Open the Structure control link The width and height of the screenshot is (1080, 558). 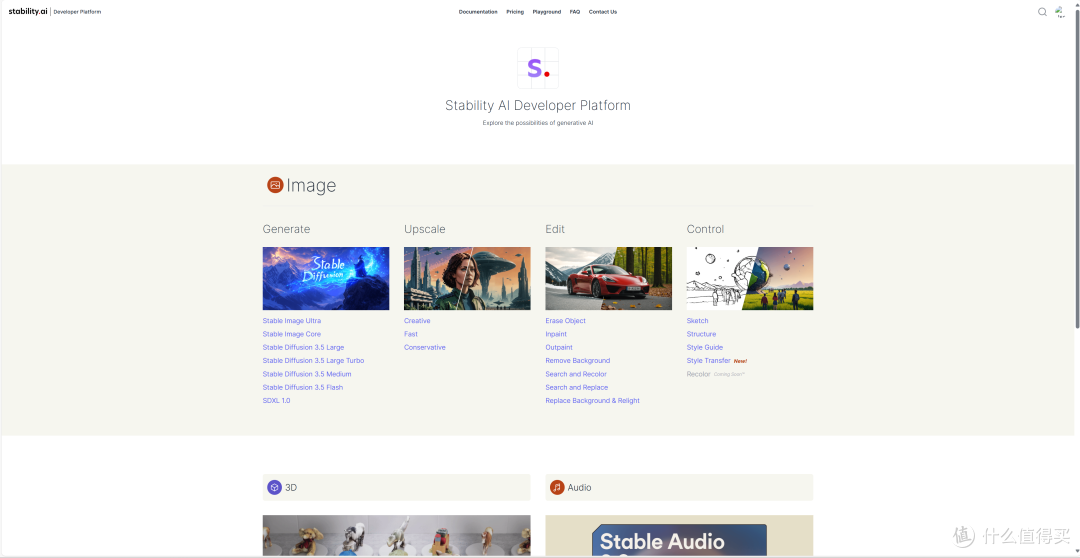point(701,334)
